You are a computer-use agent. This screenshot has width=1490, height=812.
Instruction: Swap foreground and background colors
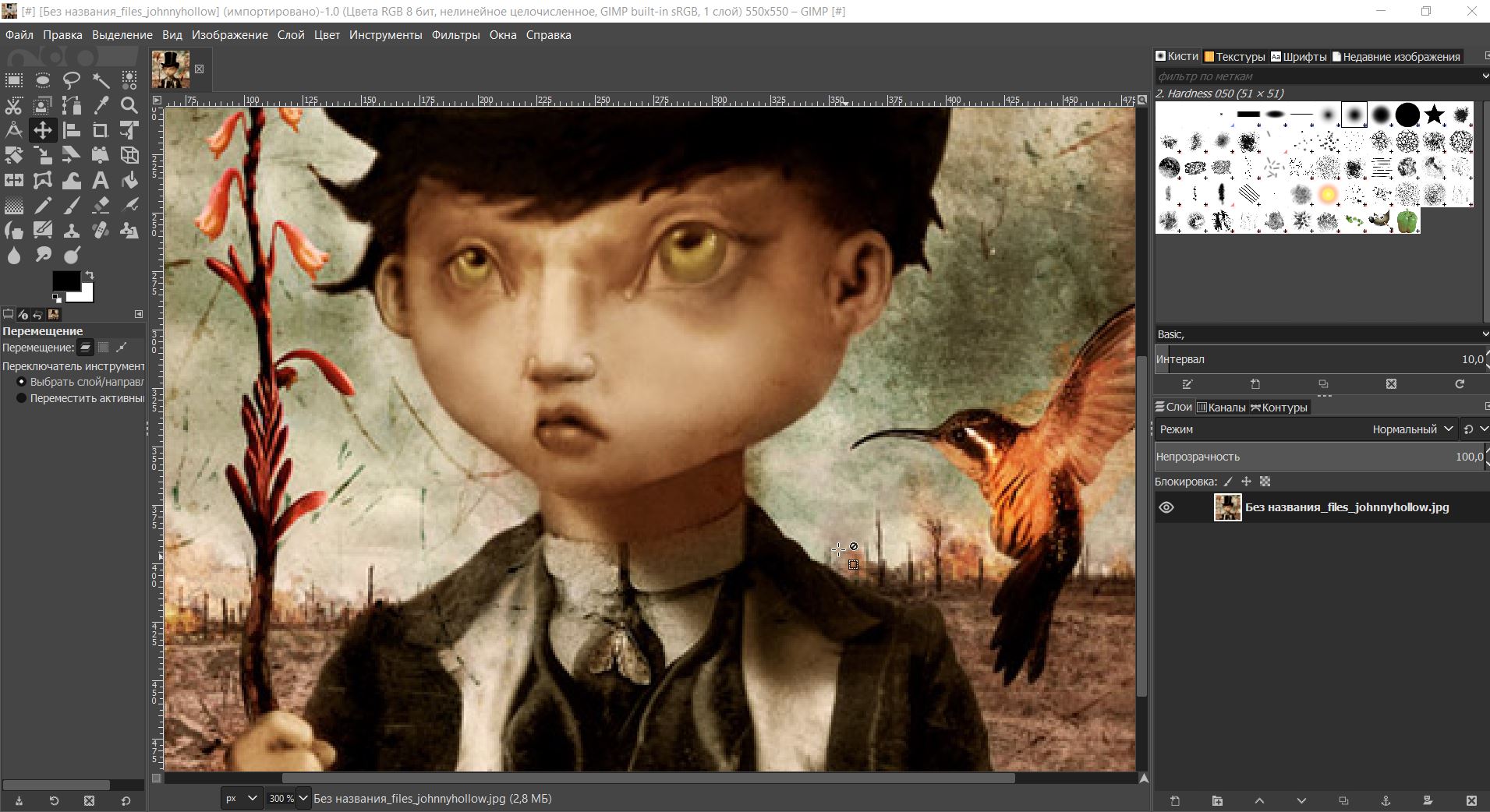(x=90, y=275)
